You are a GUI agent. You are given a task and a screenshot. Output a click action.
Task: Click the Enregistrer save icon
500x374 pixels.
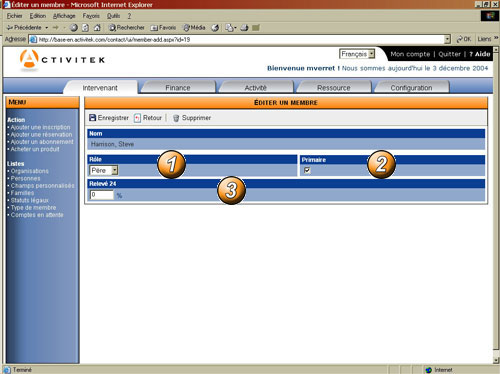coord(92,118)
